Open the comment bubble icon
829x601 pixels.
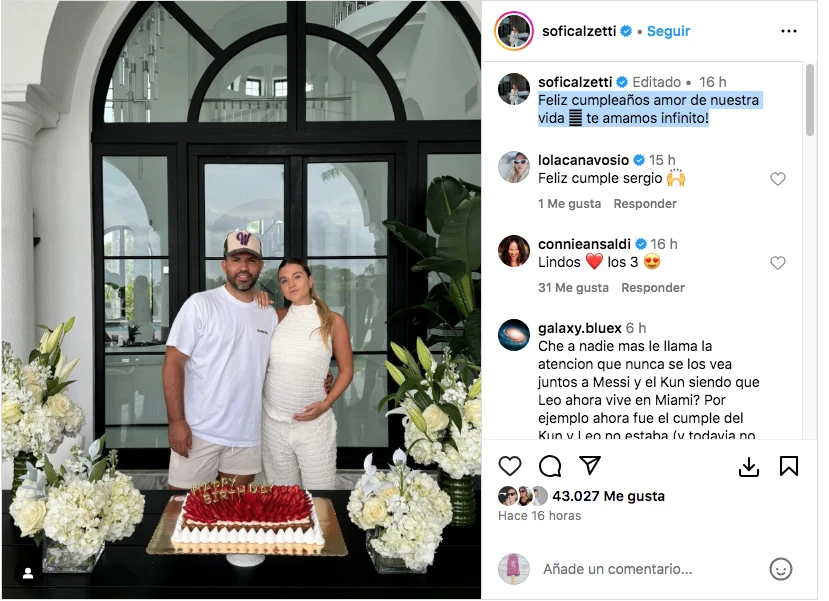[550, 466]
